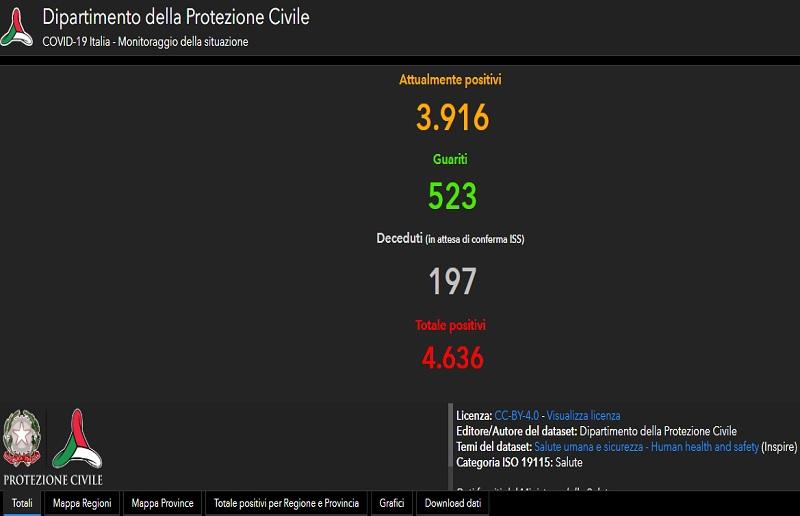Image resolution: width=800 pixels, height=516 pixels.
Task: Click the Visualizza licenza link
Action: coord(583,415)
